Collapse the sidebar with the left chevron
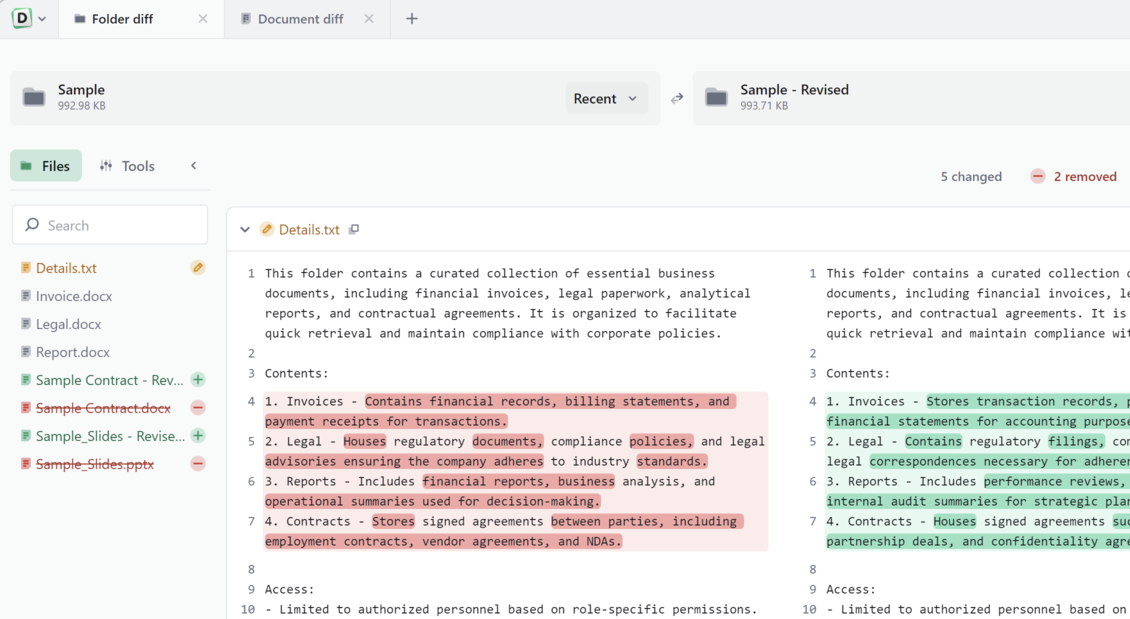Image resolution: width=1130 pixels, height=619 pixels. click(194, 166)
